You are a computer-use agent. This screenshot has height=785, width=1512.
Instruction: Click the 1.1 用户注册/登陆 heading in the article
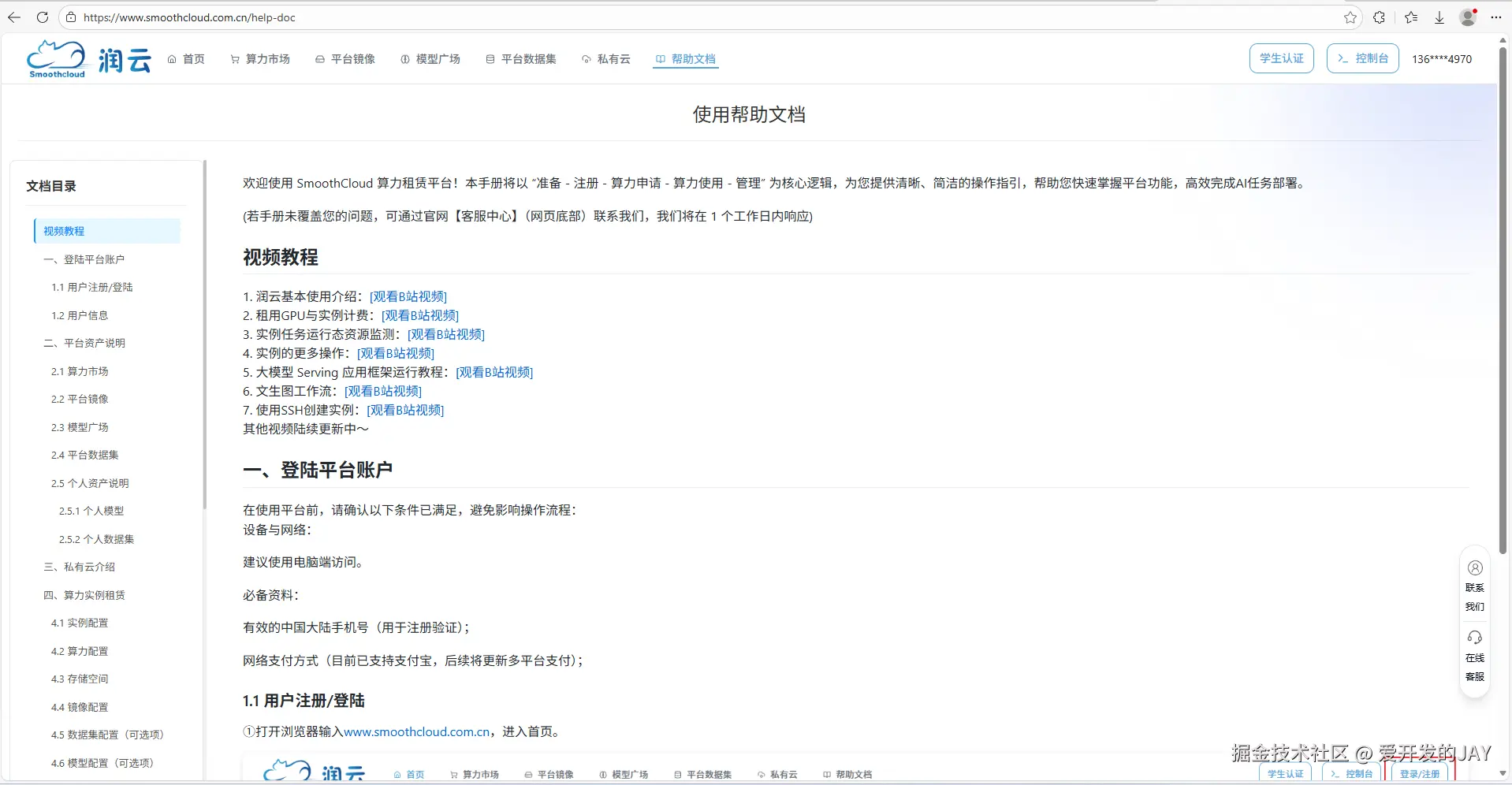pyautogui.click(x=304, y=701)
